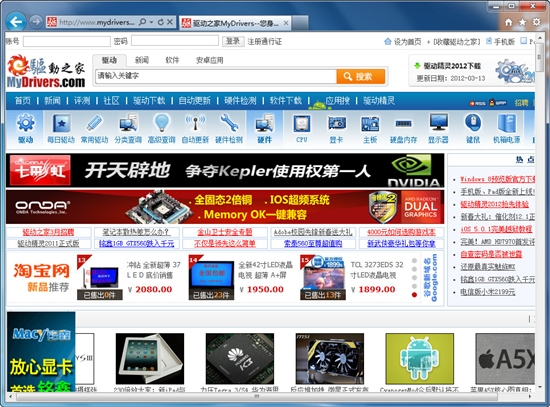
Task: Click the 请输入关键字 search box
Action: [216, 76]
